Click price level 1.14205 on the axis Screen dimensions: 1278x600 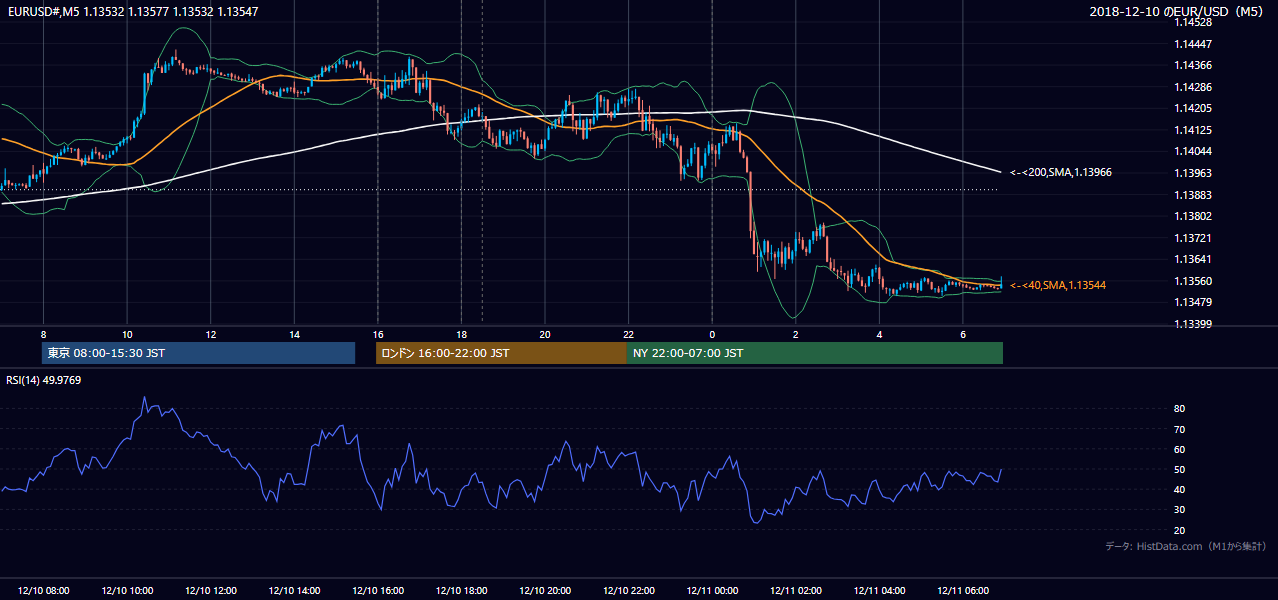(x=1193, y=108)
